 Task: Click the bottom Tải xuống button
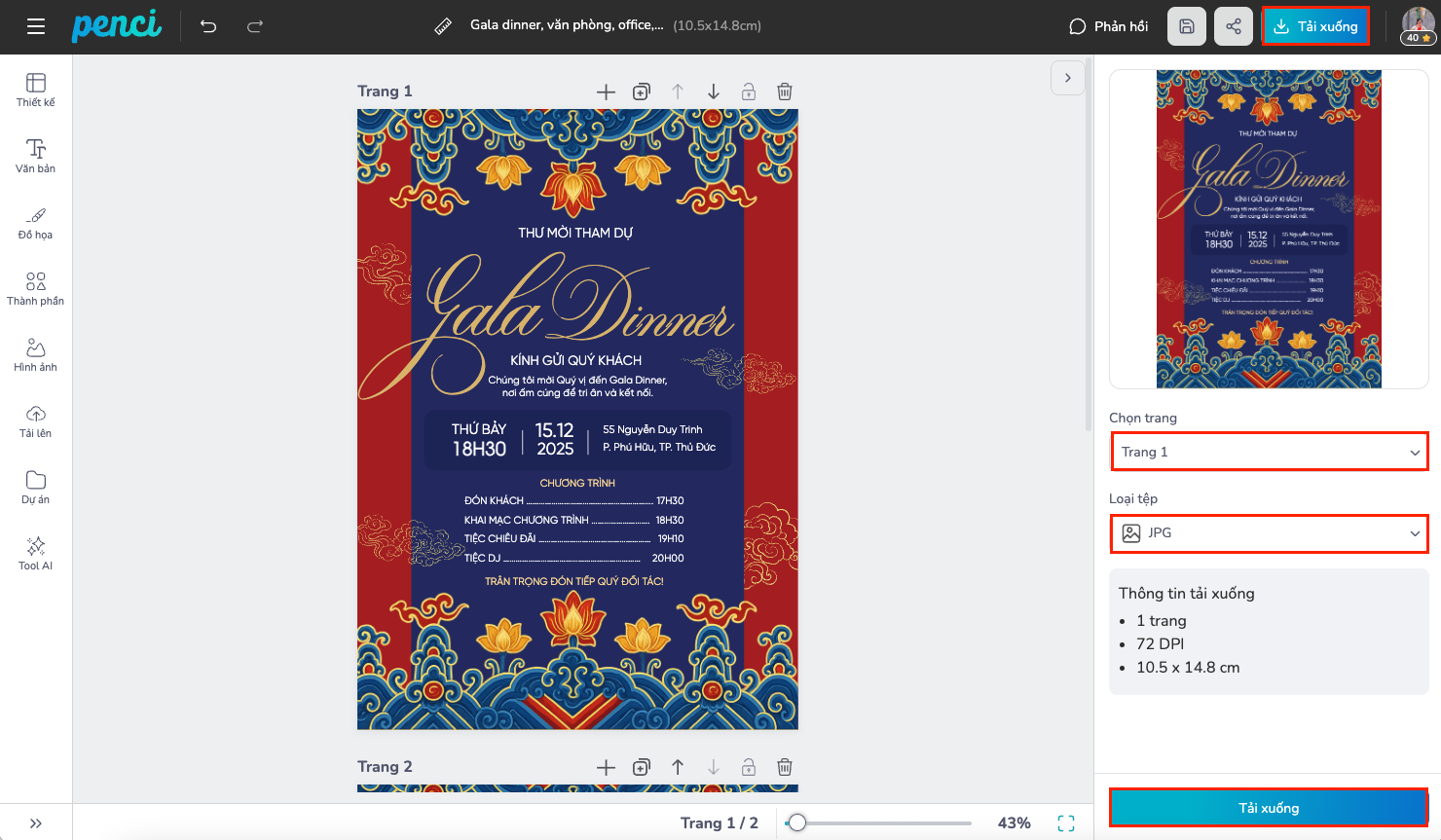click(1268, 808)
